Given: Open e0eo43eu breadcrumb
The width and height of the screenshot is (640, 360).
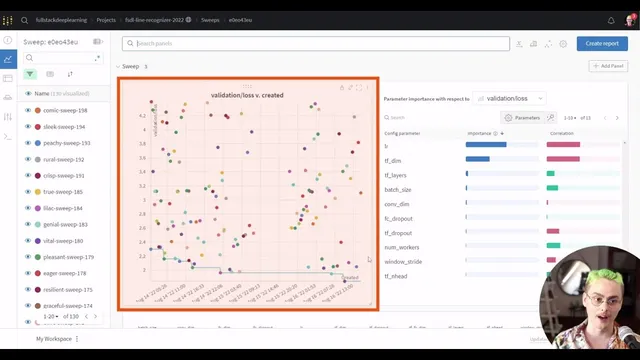Looking at the screenshot, I should pyautogui.click(x=240, y=20).
